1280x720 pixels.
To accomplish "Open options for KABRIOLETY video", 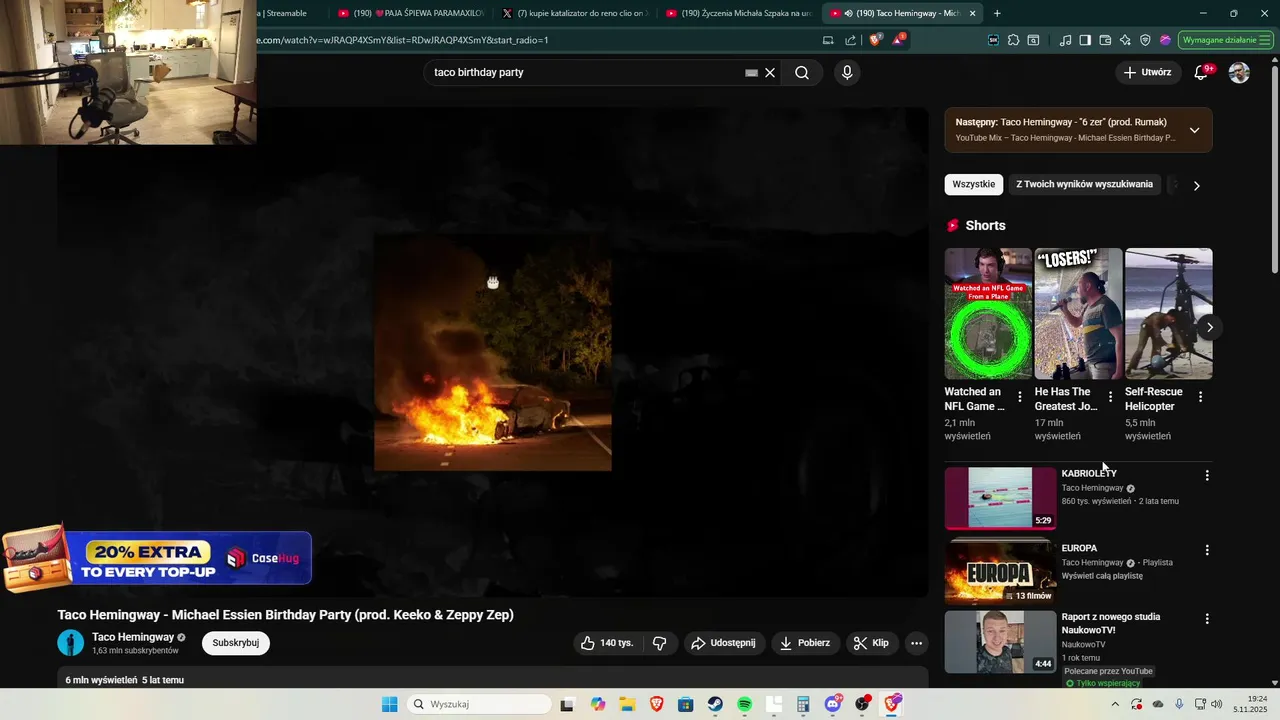I will (x=1207, y=476).
